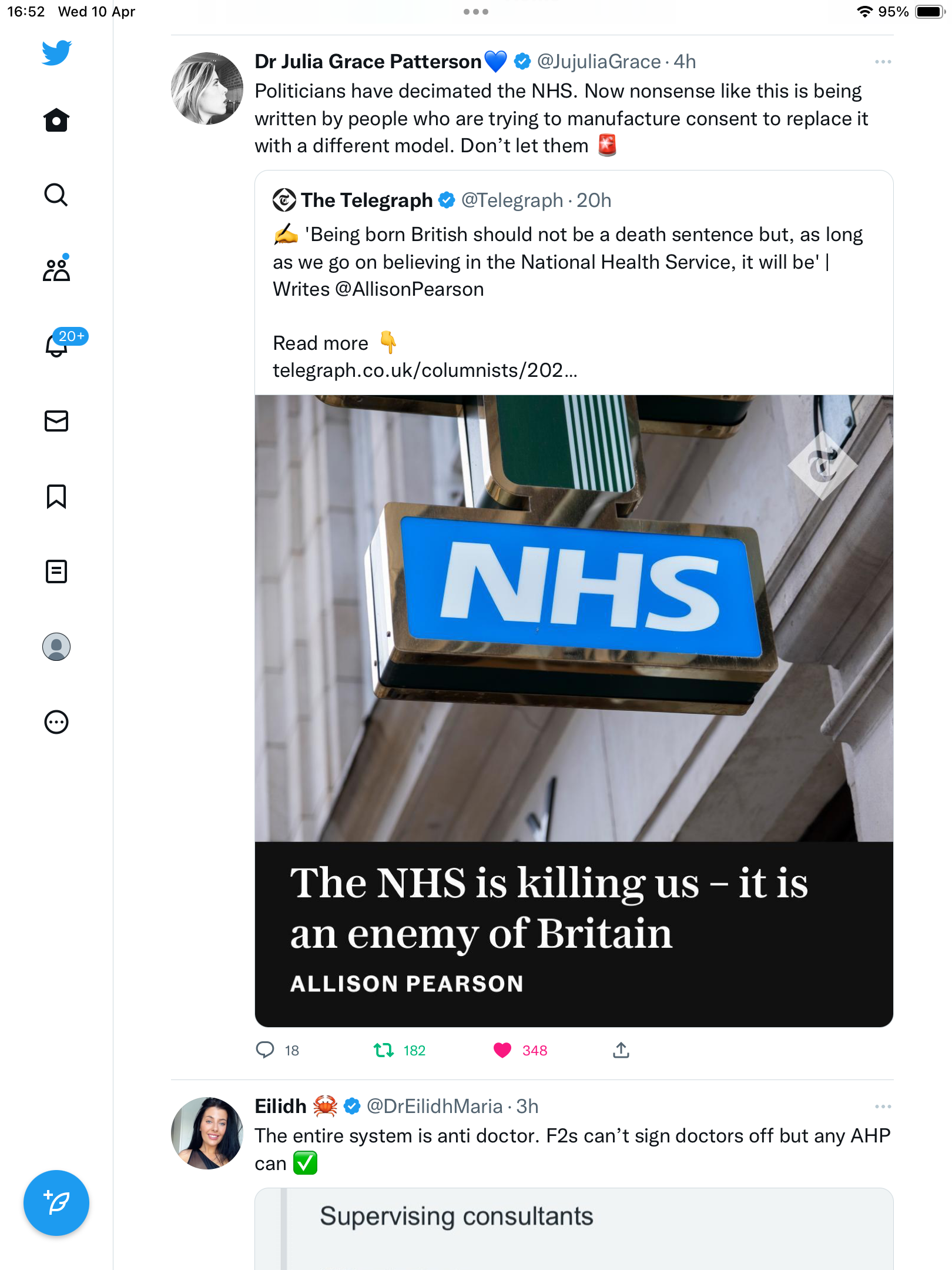
Task: Tap the Twitter bird logo
Action: click(x=56, y=53)
